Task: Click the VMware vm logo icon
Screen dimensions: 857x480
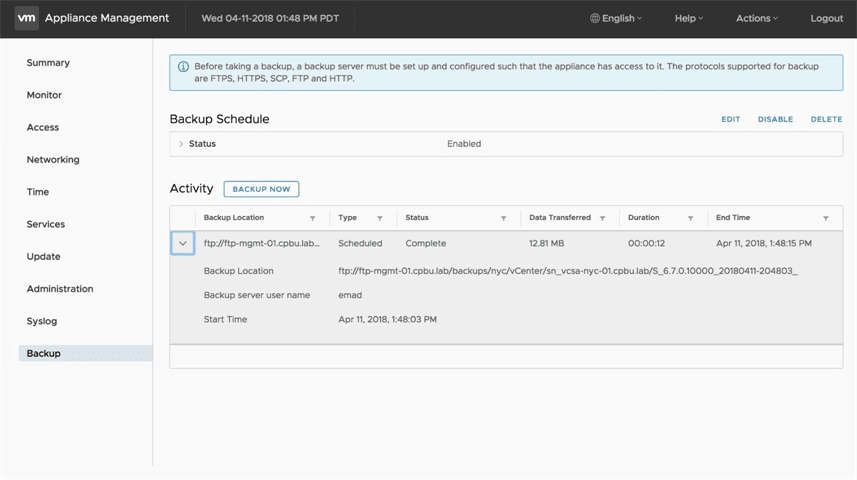Action: coord(27,18)
